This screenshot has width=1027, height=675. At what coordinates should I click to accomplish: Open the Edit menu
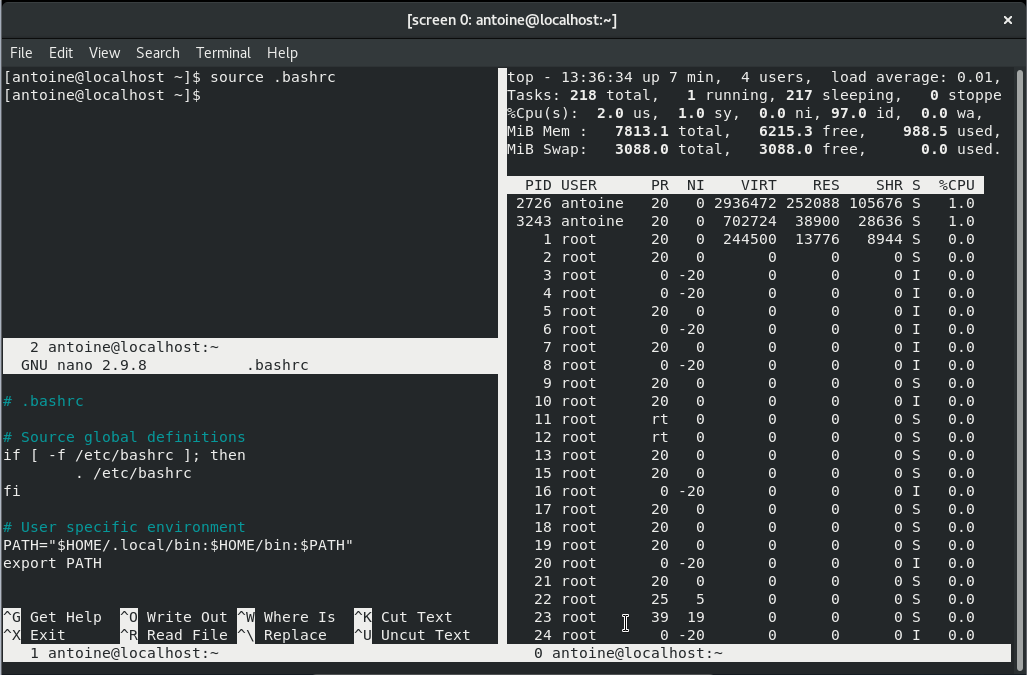coord(61,53)
